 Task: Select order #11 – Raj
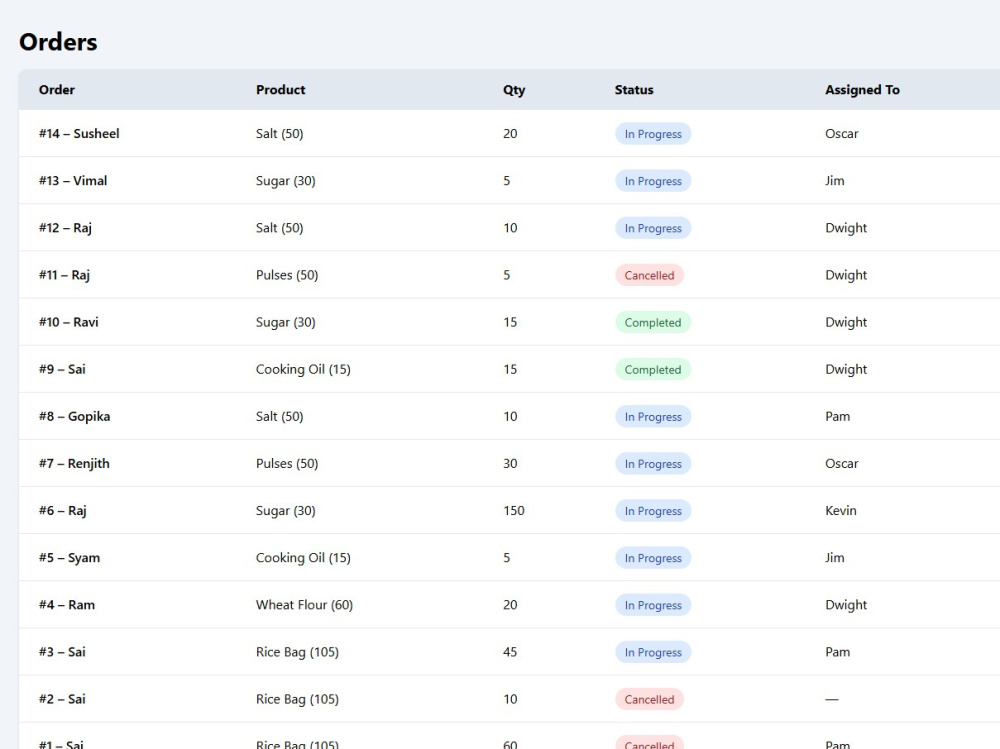tap(64, 275)
